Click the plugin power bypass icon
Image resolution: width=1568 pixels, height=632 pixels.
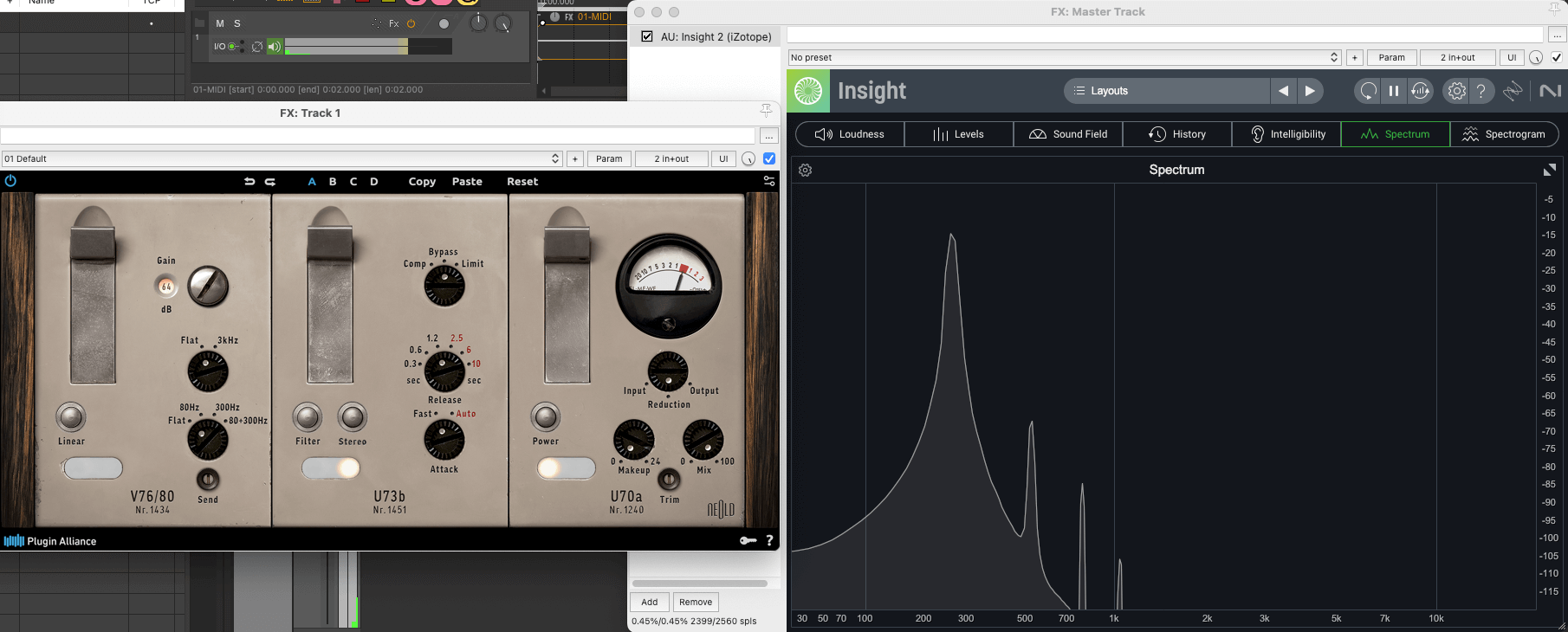(10, 181)
